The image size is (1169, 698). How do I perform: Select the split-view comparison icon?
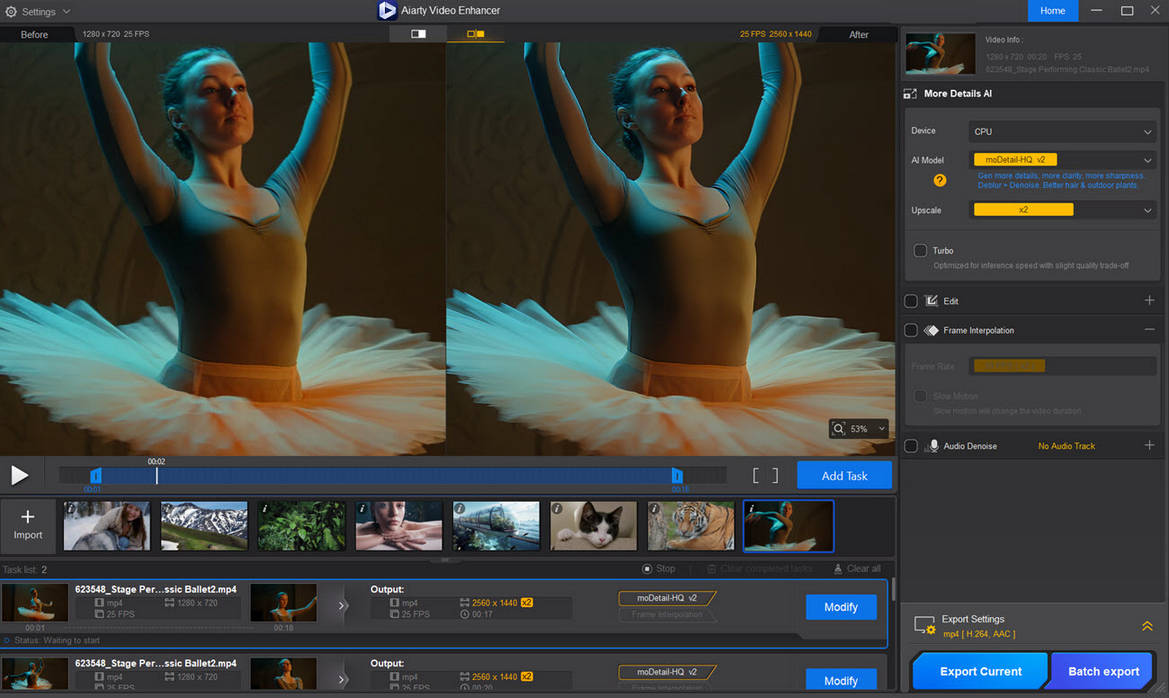(475, 32)
